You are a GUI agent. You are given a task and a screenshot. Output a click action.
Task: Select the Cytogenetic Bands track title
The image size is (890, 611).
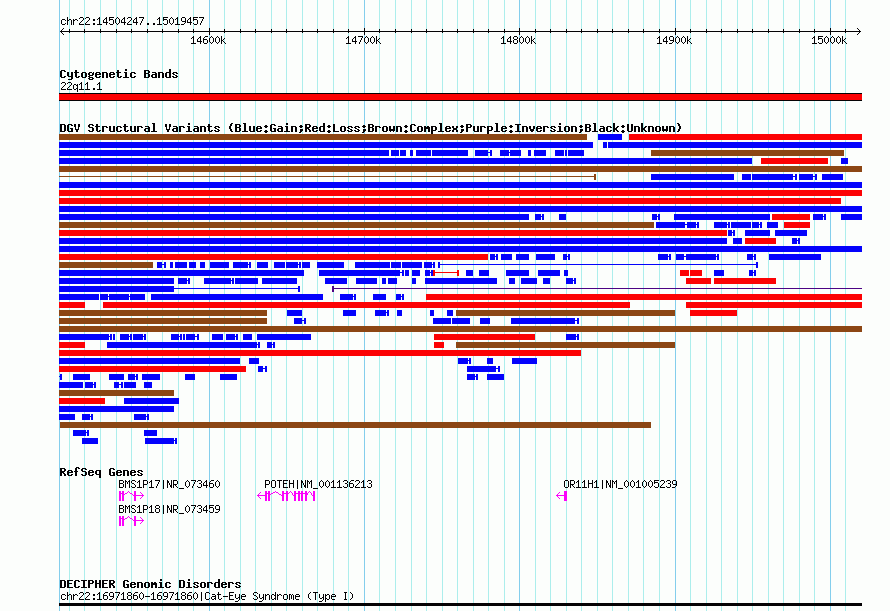119,74
